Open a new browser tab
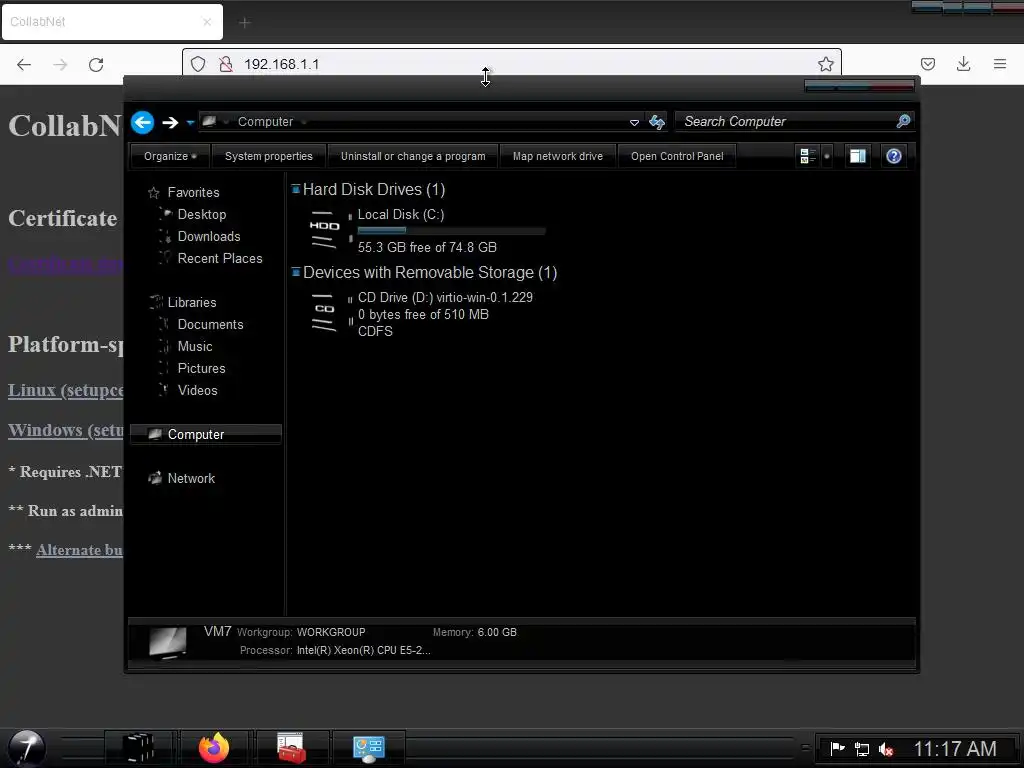This screenshot has width=1024, height=768. point(244,23)
